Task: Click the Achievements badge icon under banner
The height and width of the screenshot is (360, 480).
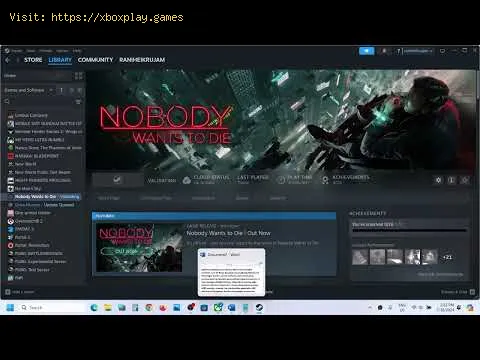Action: click(325, 180)
